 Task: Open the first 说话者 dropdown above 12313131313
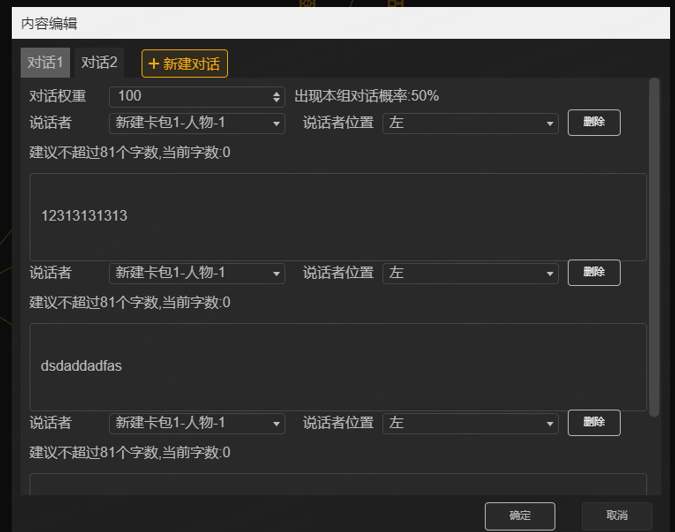(x=197, y=123)
